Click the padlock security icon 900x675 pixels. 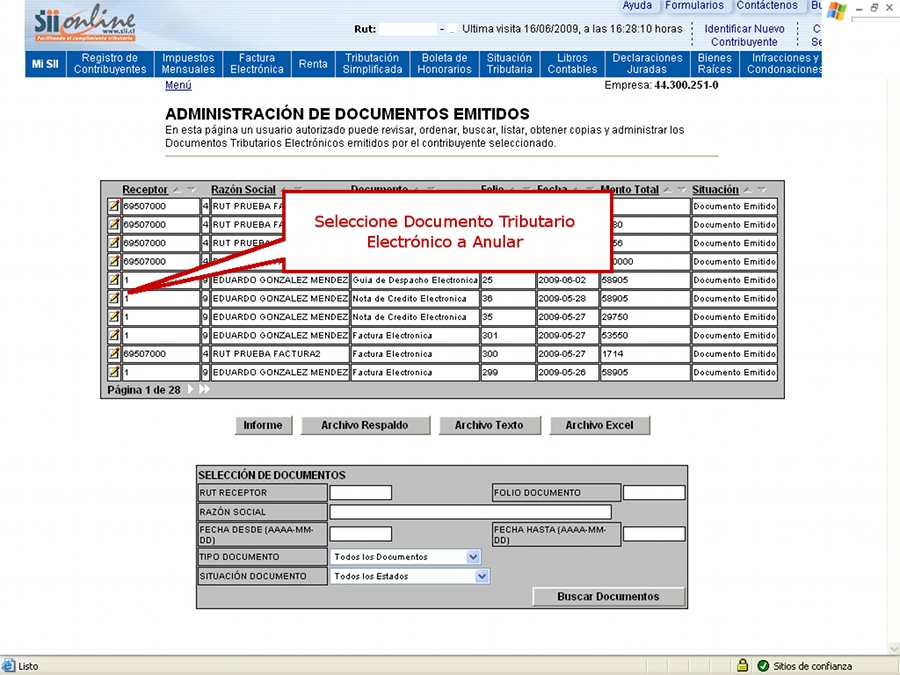[742, 666]
